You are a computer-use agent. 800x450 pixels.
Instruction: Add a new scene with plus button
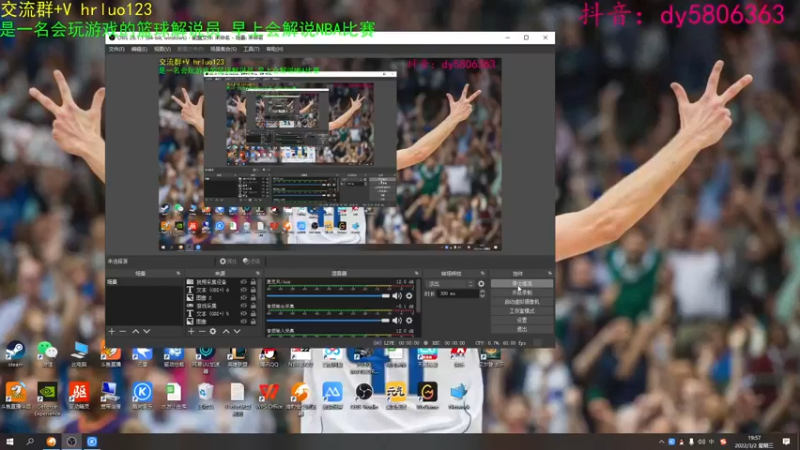click(112, 332)
